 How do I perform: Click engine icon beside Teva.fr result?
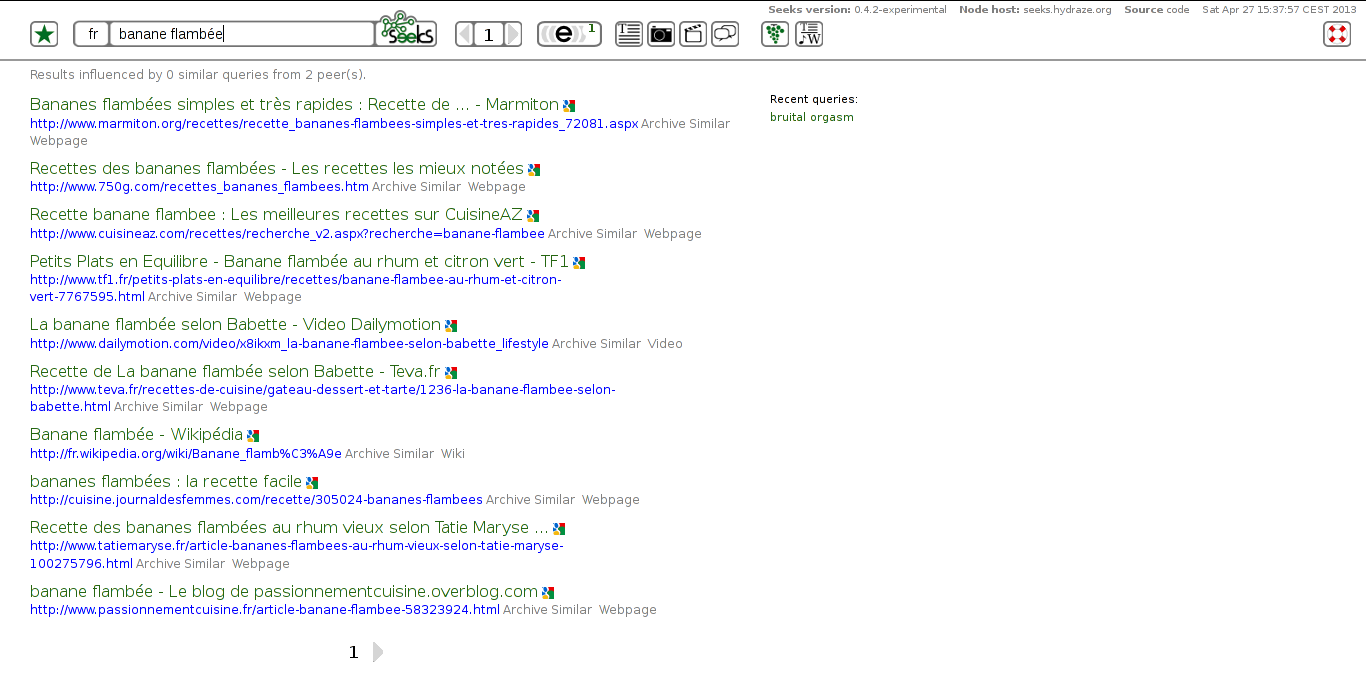(x=451, y=373)
